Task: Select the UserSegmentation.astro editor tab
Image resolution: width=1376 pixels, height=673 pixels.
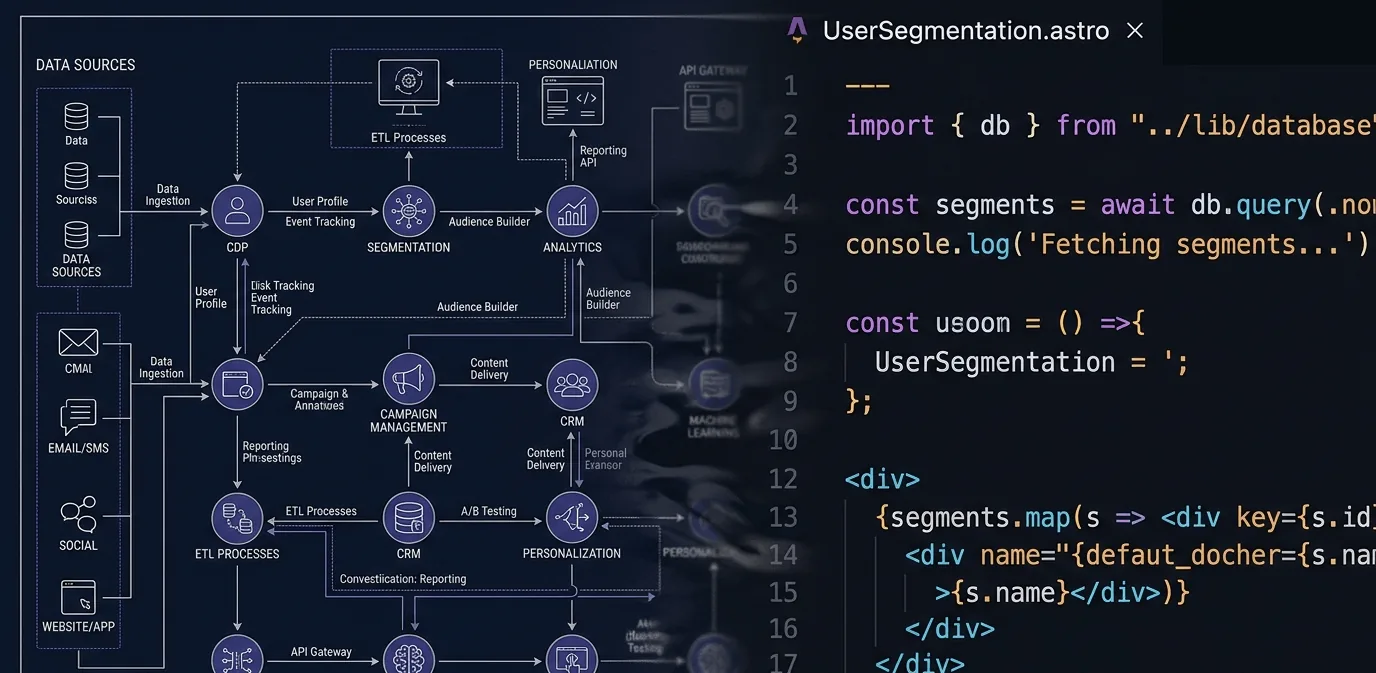Action: 965,31
